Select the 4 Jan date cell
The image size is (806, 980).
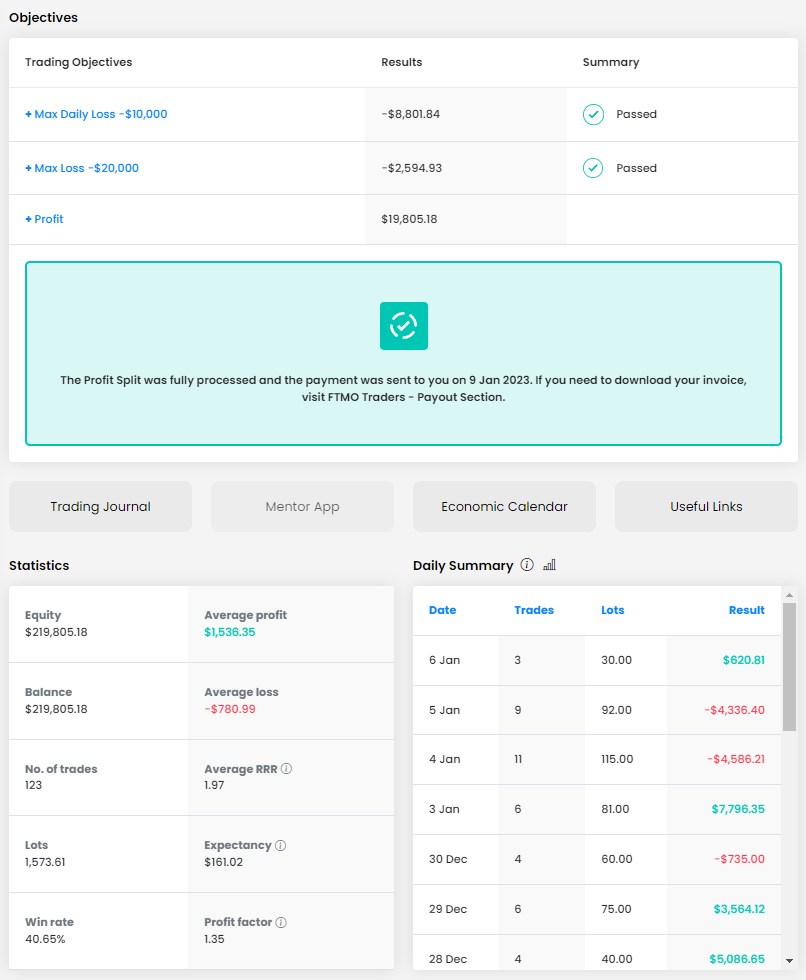445,759
